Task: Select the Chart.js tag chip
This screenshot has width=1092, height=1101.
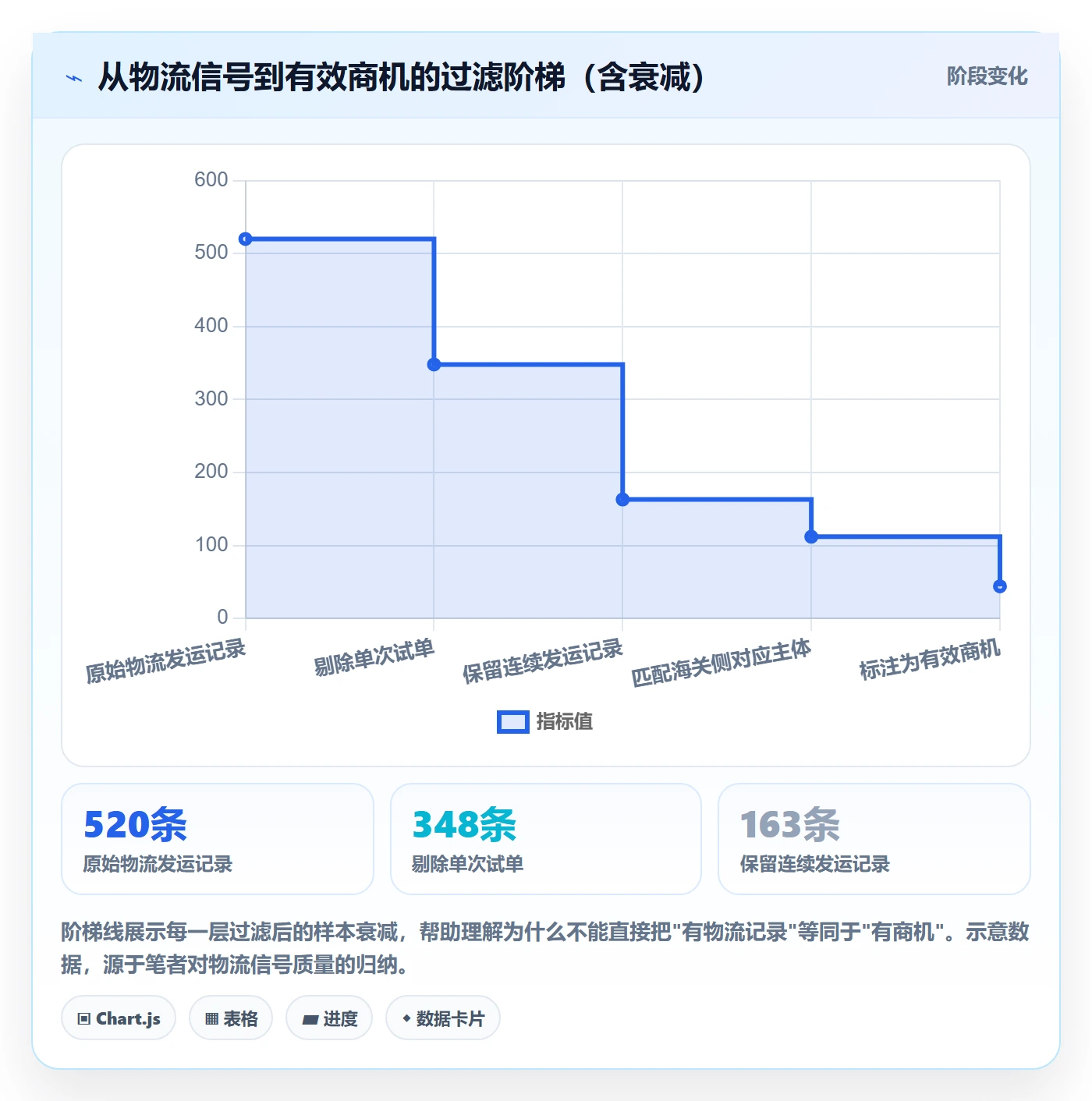Action: tap(119, 1018)
